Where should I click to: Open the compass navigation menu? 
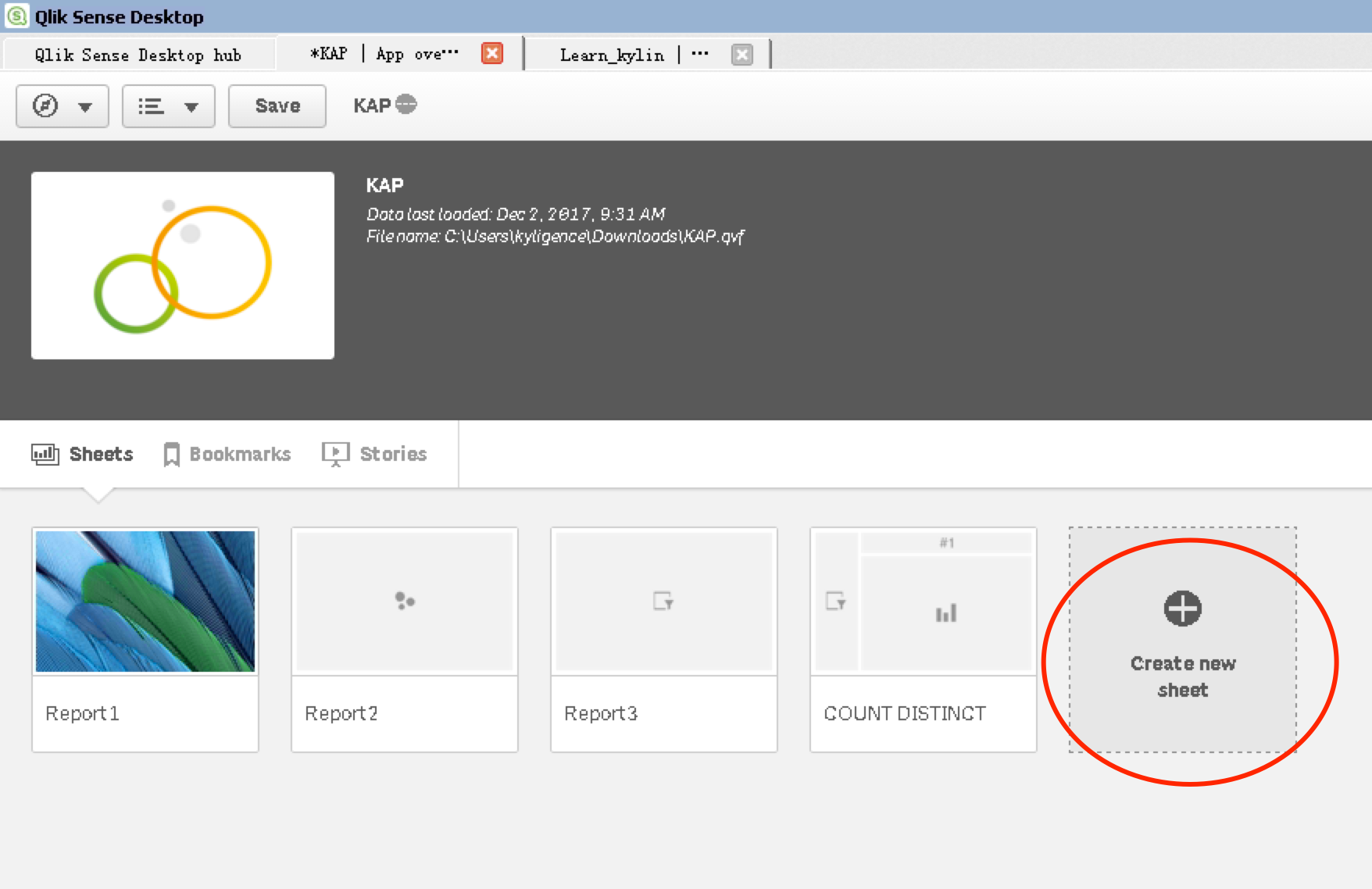click(x=62, y=106)
